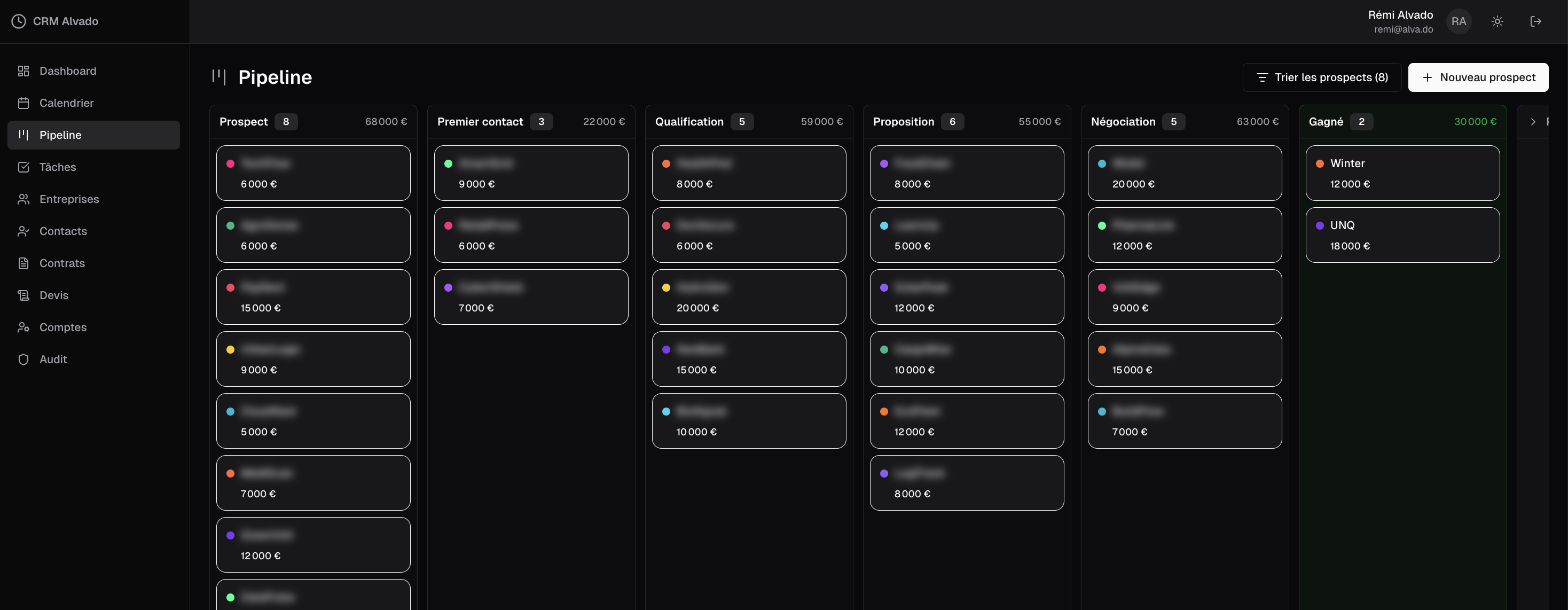1568x610 pixels.
Task: Click the Devis receipt icon
Action: 23,295
